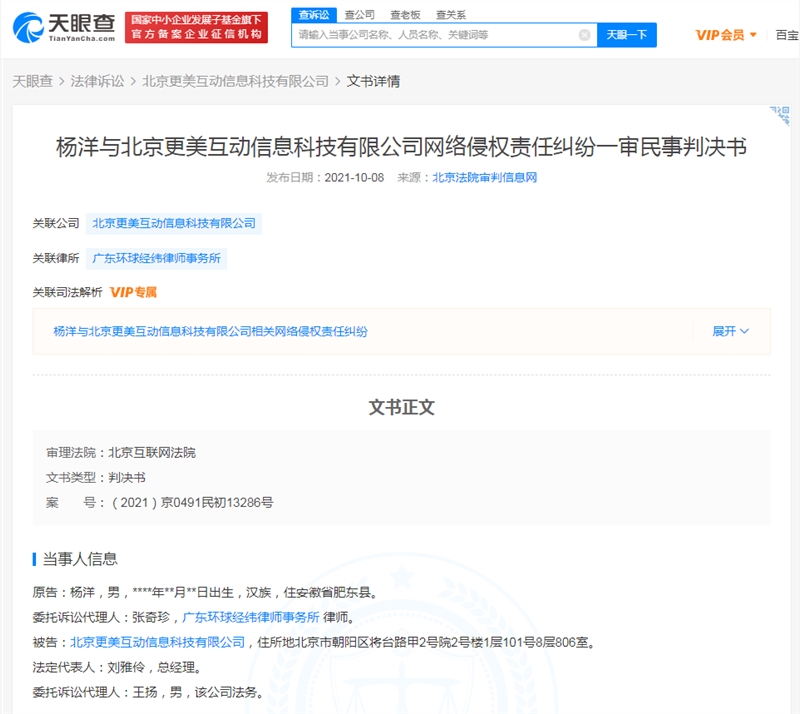Open the 关联律所 广东环球经纬律师事务所 tag

(x=156, y=258)
